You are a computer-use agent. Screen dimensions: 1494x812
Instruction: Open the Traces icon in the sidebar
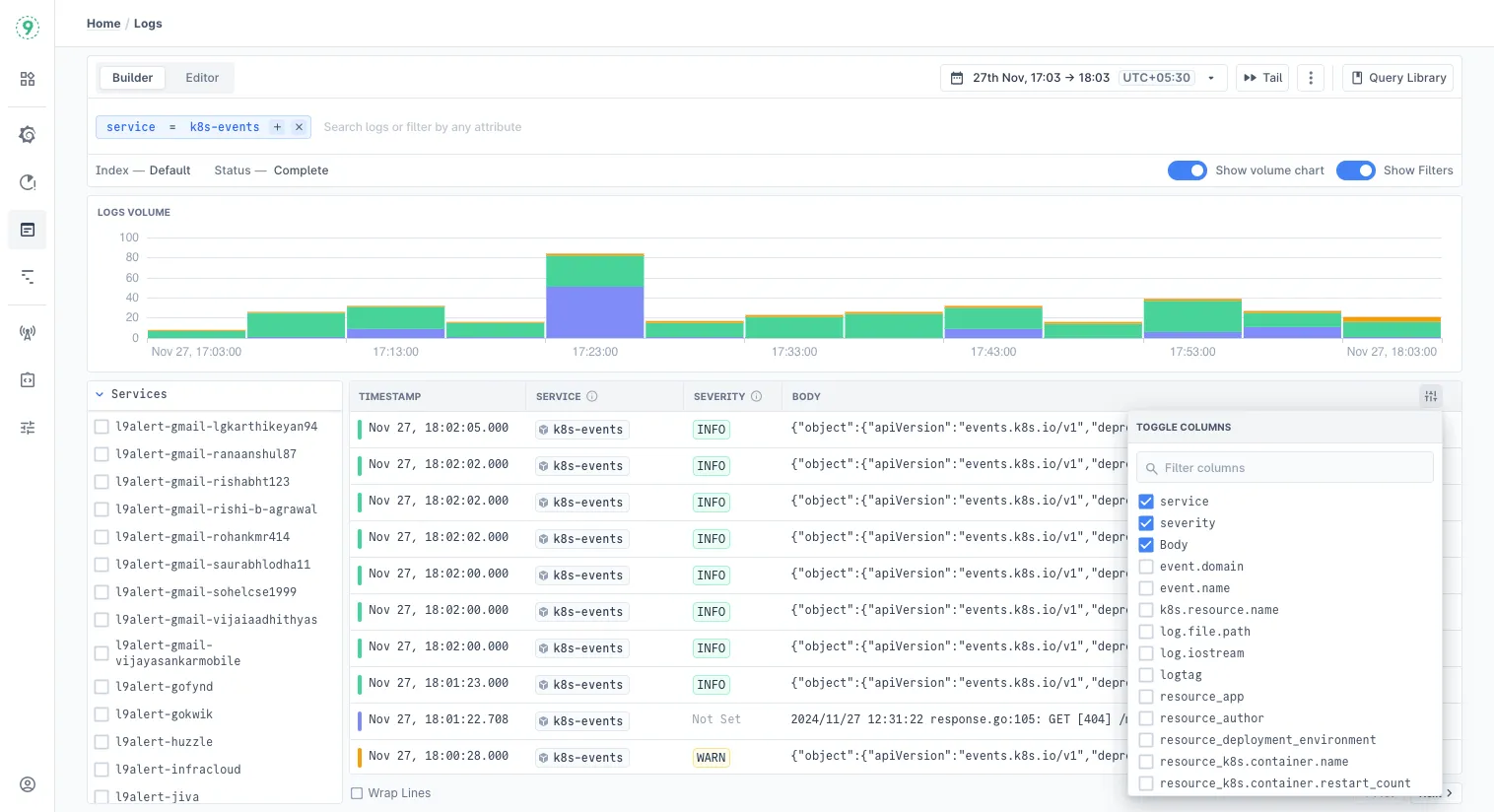[x=27, y=277]
